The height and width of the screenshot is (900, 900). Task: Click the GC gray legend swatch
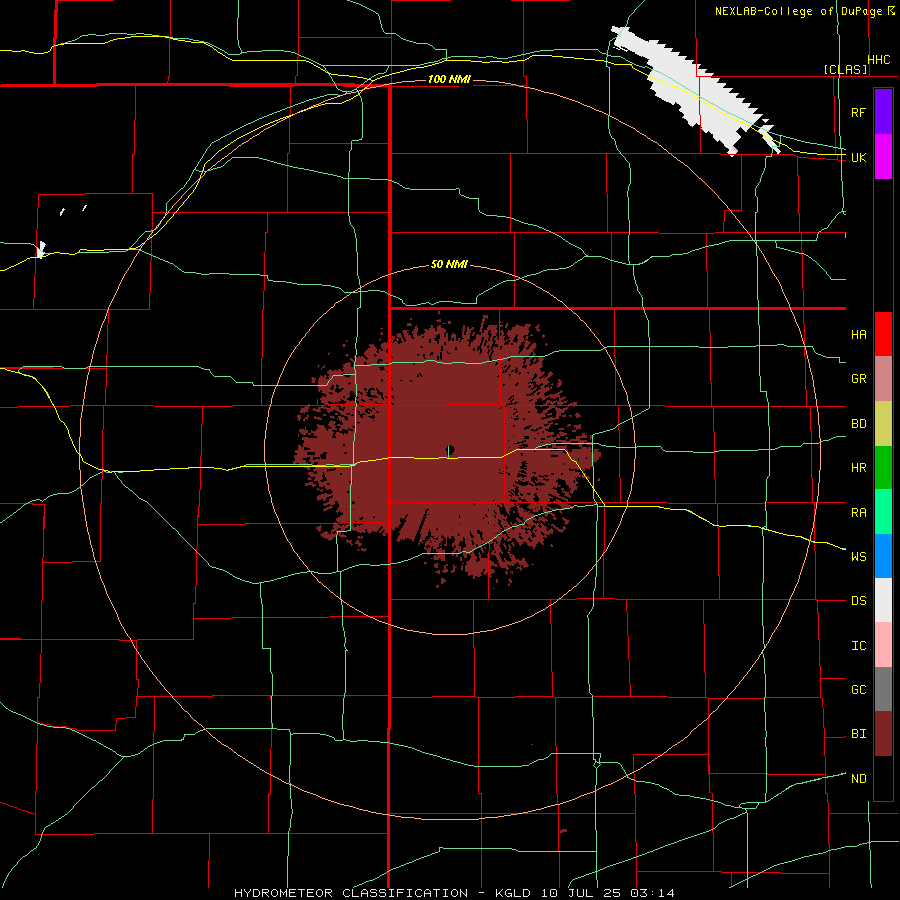(883, 689)
